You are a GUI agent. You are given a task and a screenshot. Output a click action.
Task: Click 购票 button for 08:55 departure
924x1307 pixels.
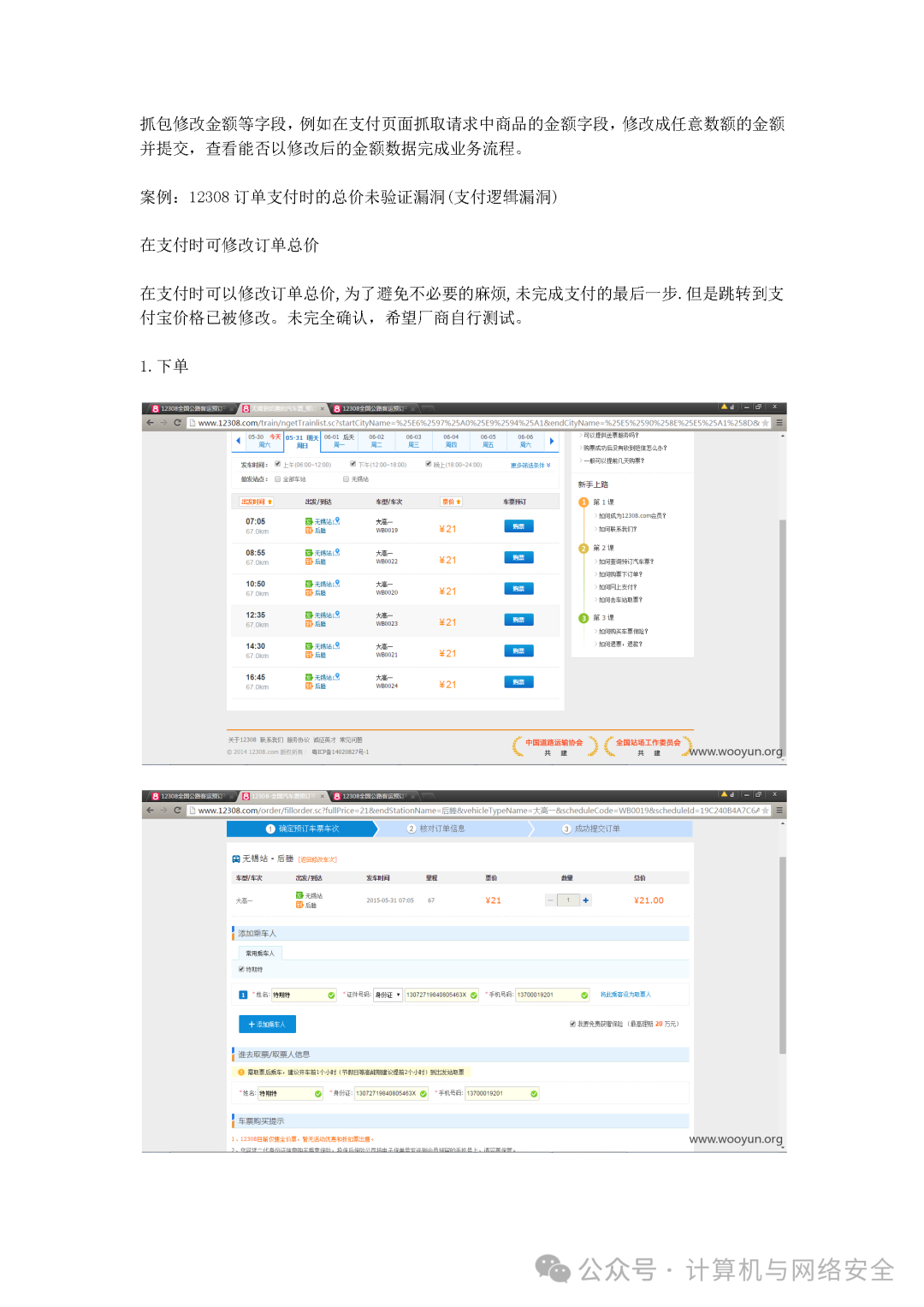coord(518,557)
